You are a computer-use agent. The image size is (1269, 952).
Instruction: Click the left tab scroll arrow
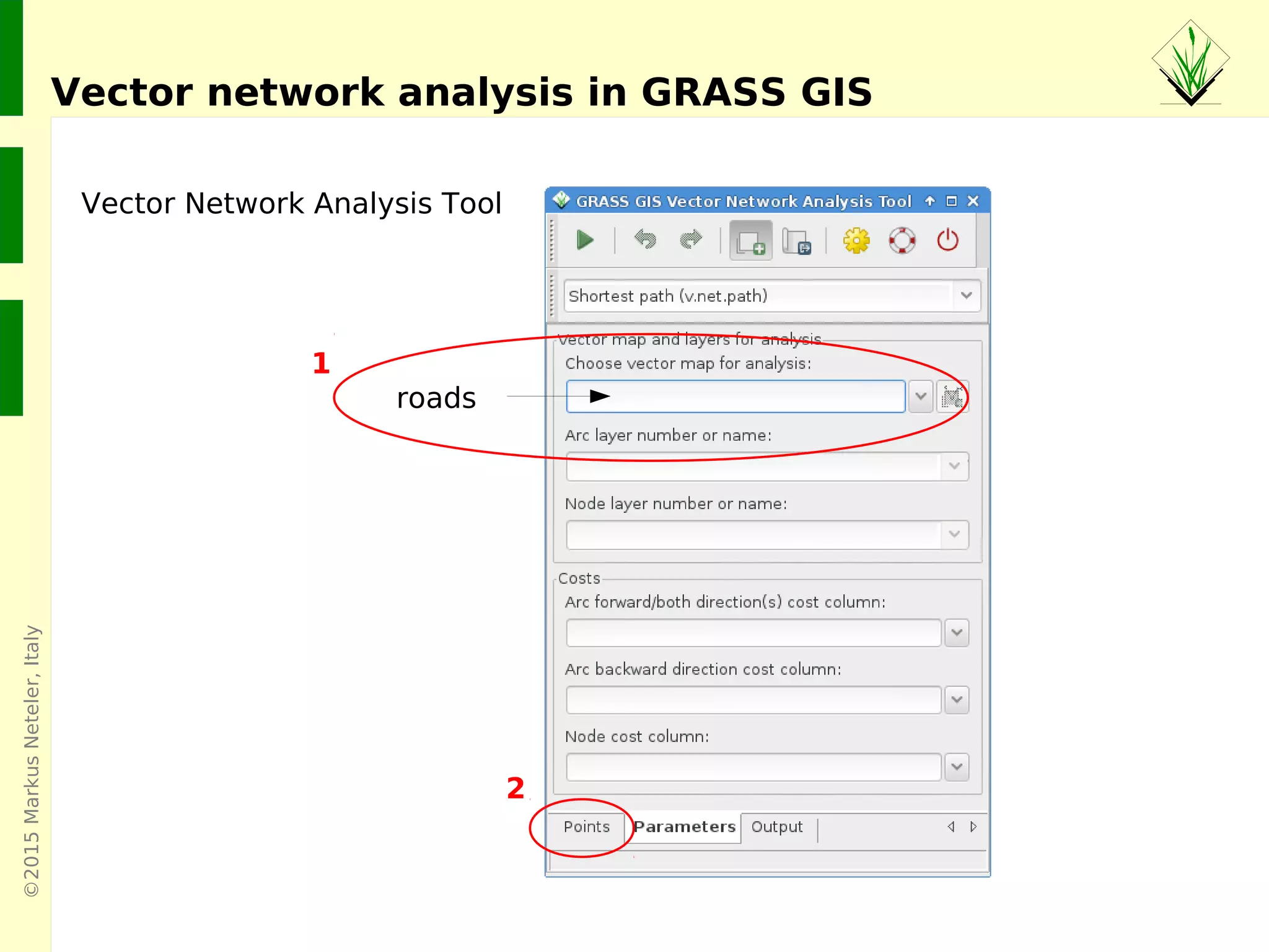(951, 827)
